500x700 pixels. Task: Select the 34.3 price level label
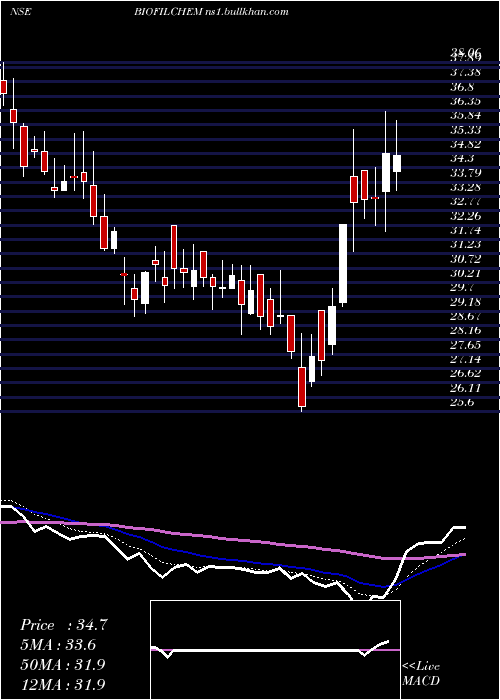pos(462,158)
